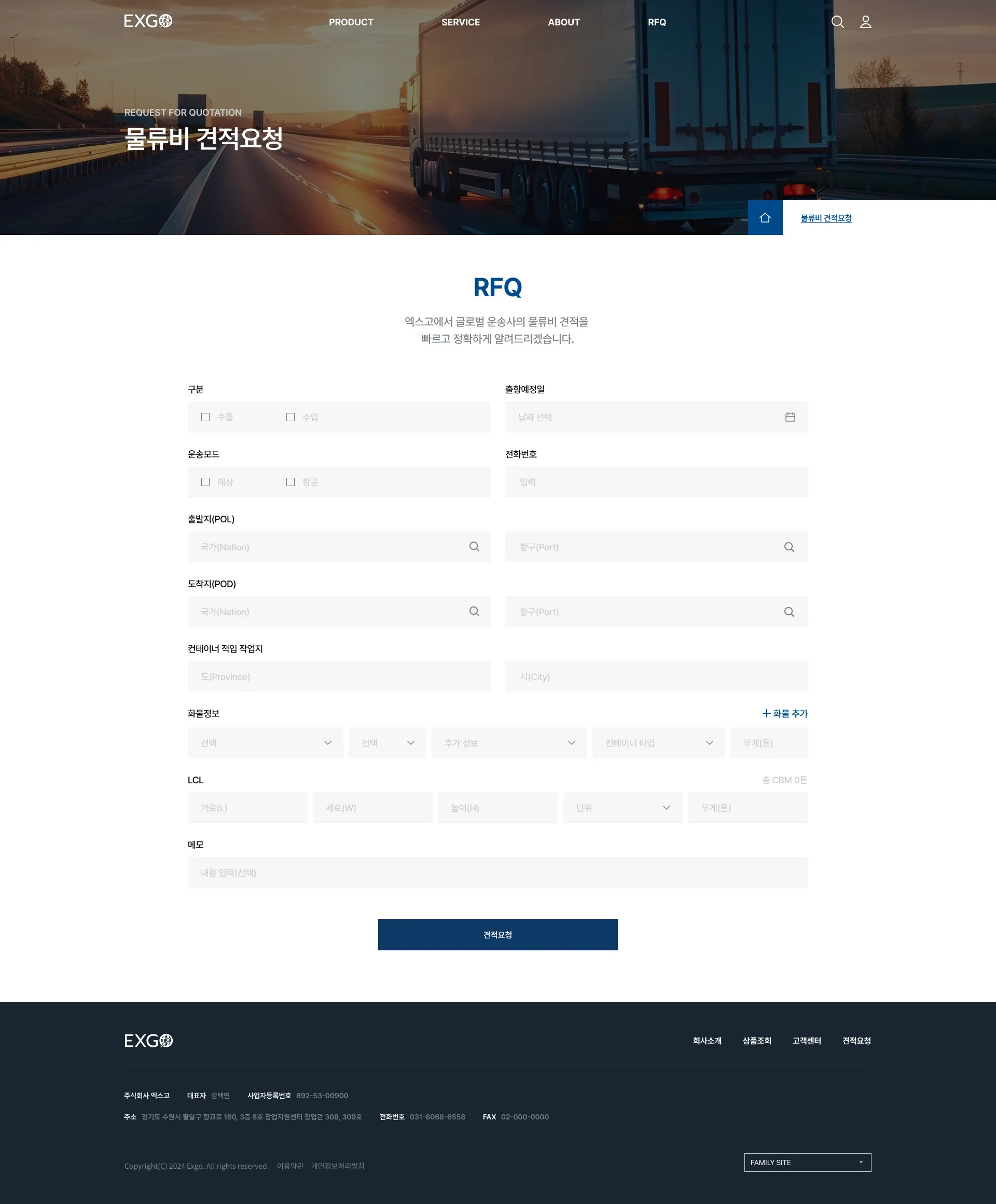Open the 추가 정보 dropdown

508,742
